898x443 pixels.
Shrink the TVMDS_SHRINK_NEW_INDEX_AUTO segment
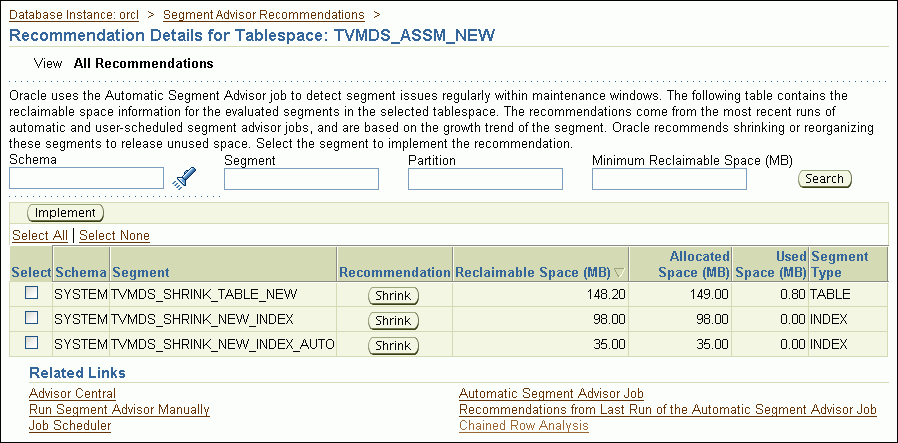394,345
